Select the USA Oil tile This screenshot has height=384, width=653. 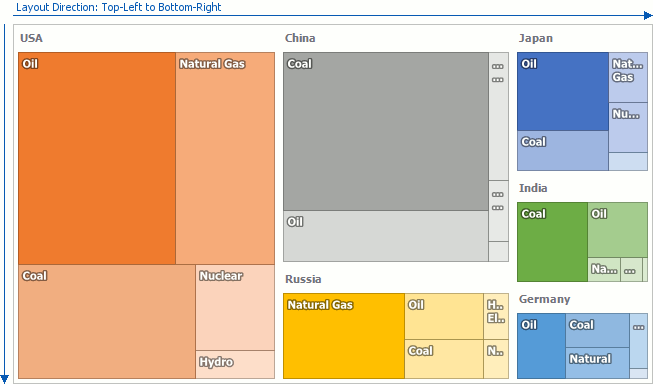(x=97, y=158)
